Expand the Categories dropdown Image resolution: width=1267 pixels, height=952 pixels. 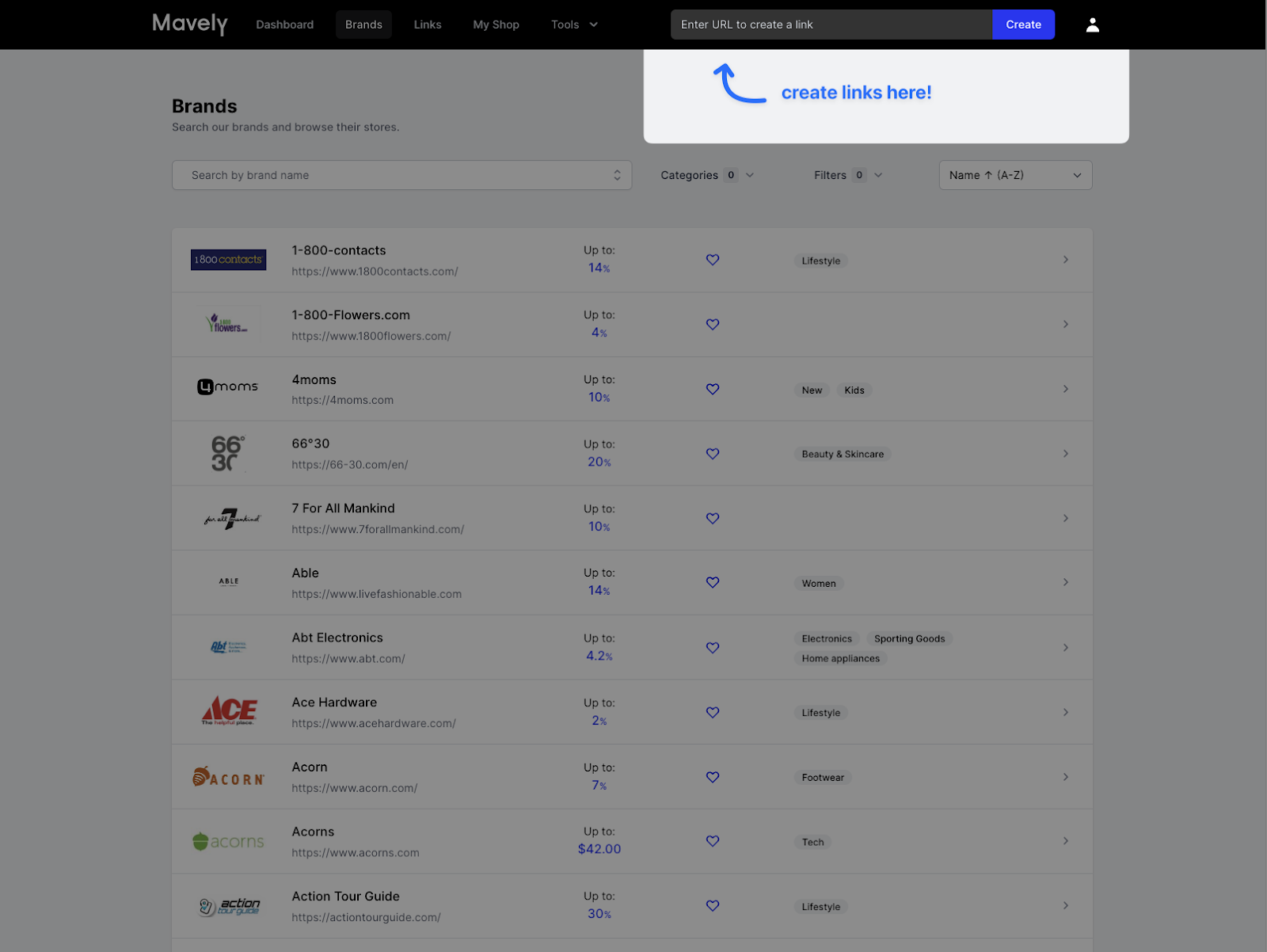coord(706,175)
